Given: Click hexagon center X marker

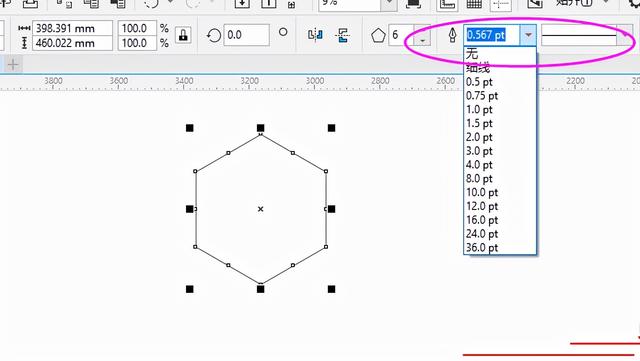Looking at the screenshot, I should [260, 209].
